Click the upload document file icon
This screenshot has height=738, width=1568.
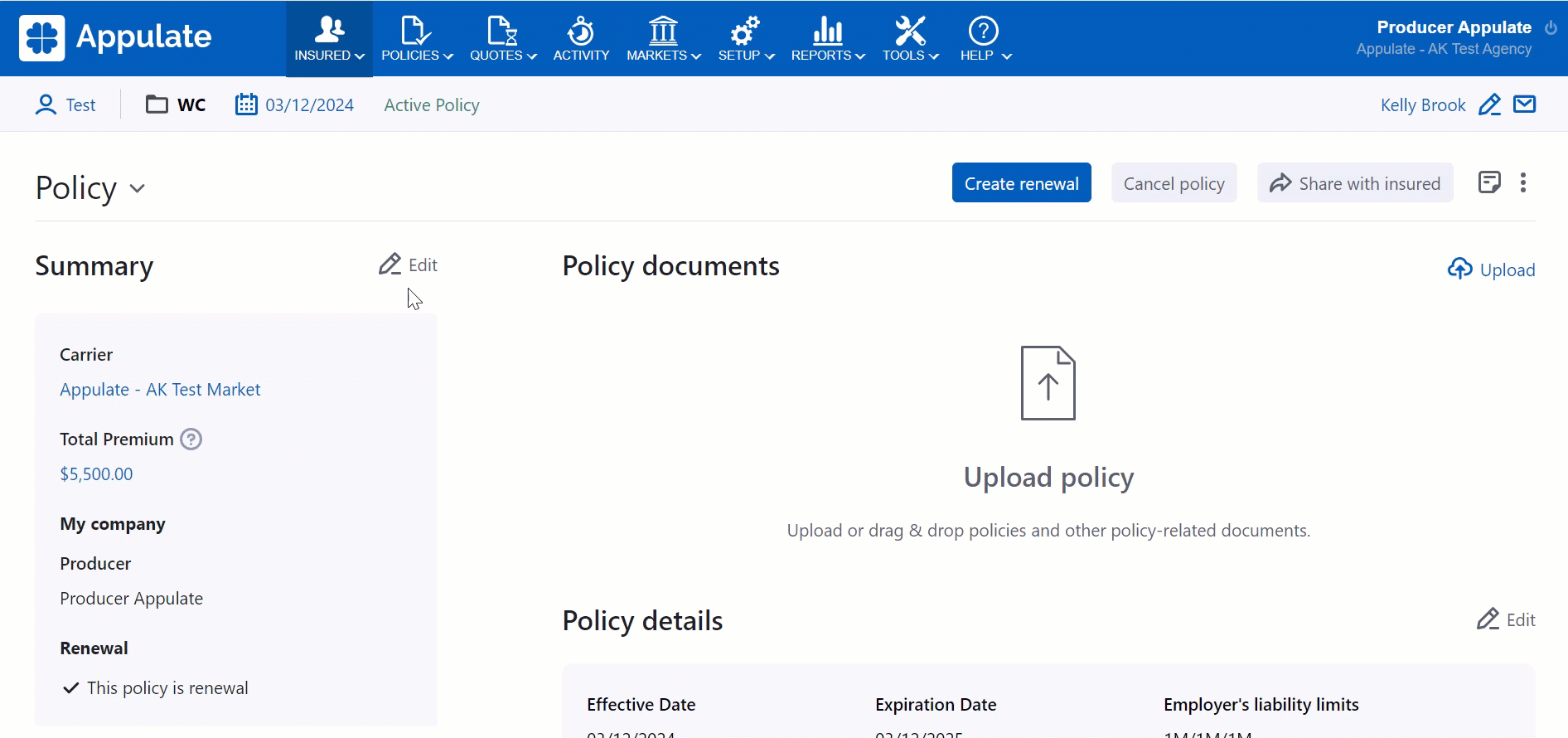(x=1048, y=383)
